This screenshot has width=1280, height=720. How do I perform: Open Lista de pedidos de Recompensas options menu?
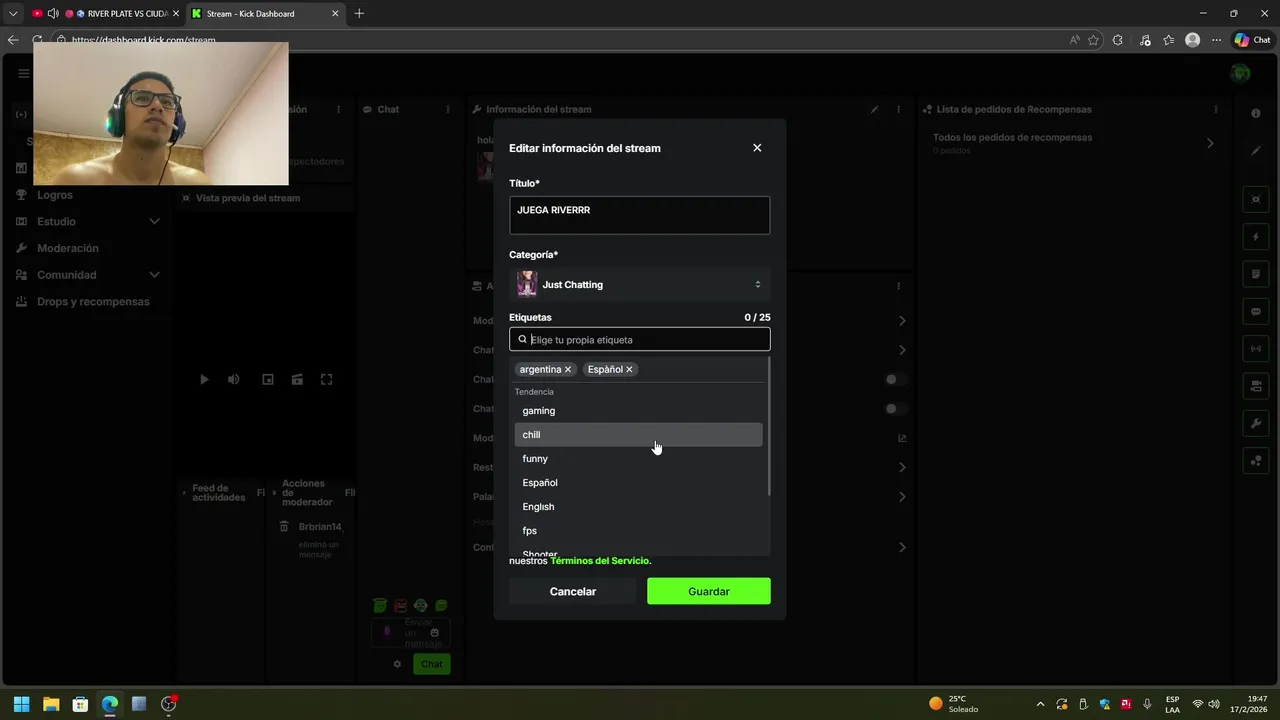tap(1216, 109)
